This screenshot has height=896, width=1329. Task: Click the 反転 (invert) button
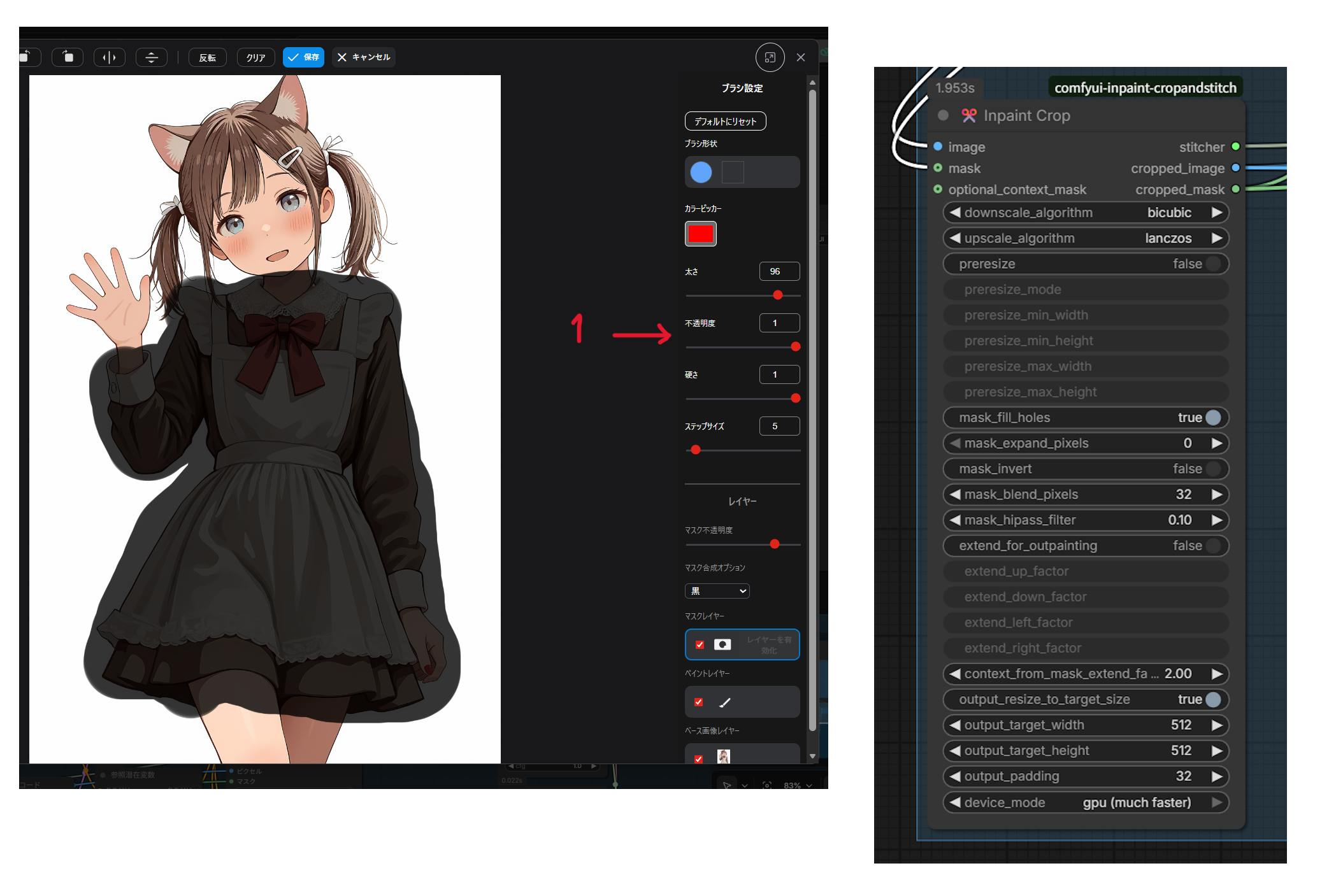[208, 57]
